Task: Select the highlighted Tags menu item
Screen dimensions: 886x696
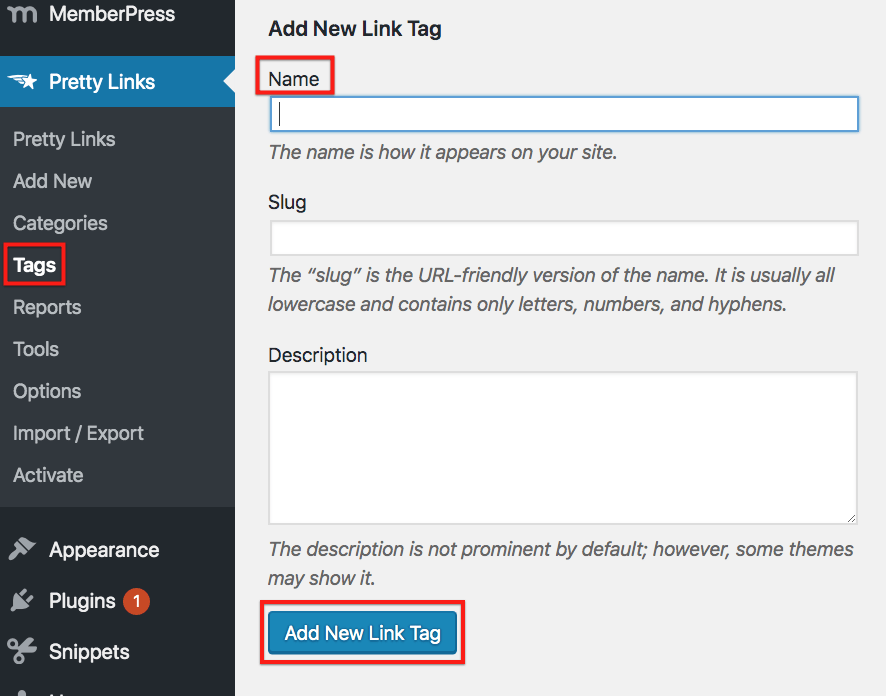Action: [x=33, y=264]
